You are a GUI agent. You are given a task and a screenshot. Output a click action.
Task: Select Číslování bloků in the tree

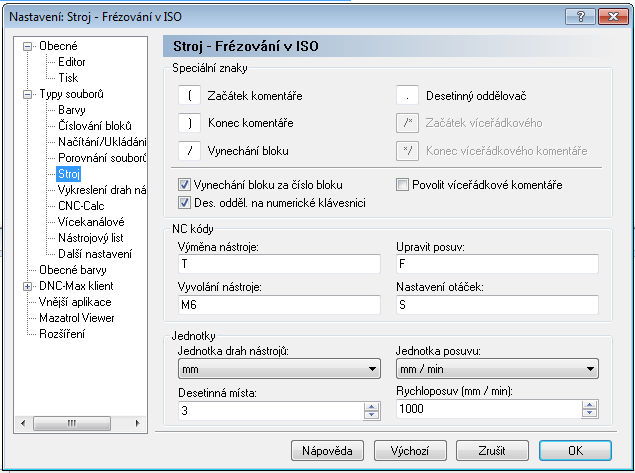pyautogui.click(x=95, y=126)
